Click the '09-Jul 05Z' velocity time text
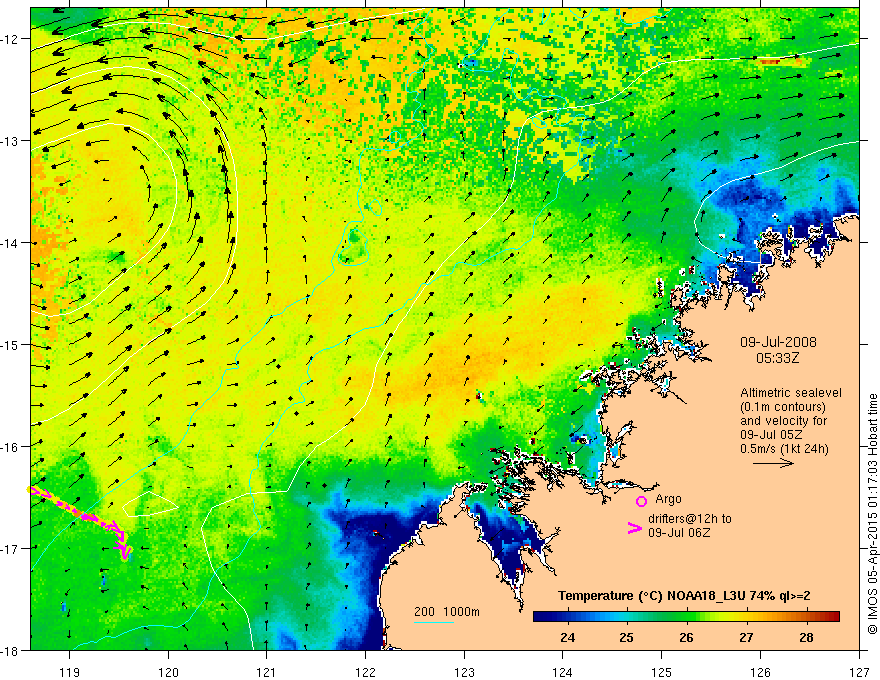 pos(771,435)
